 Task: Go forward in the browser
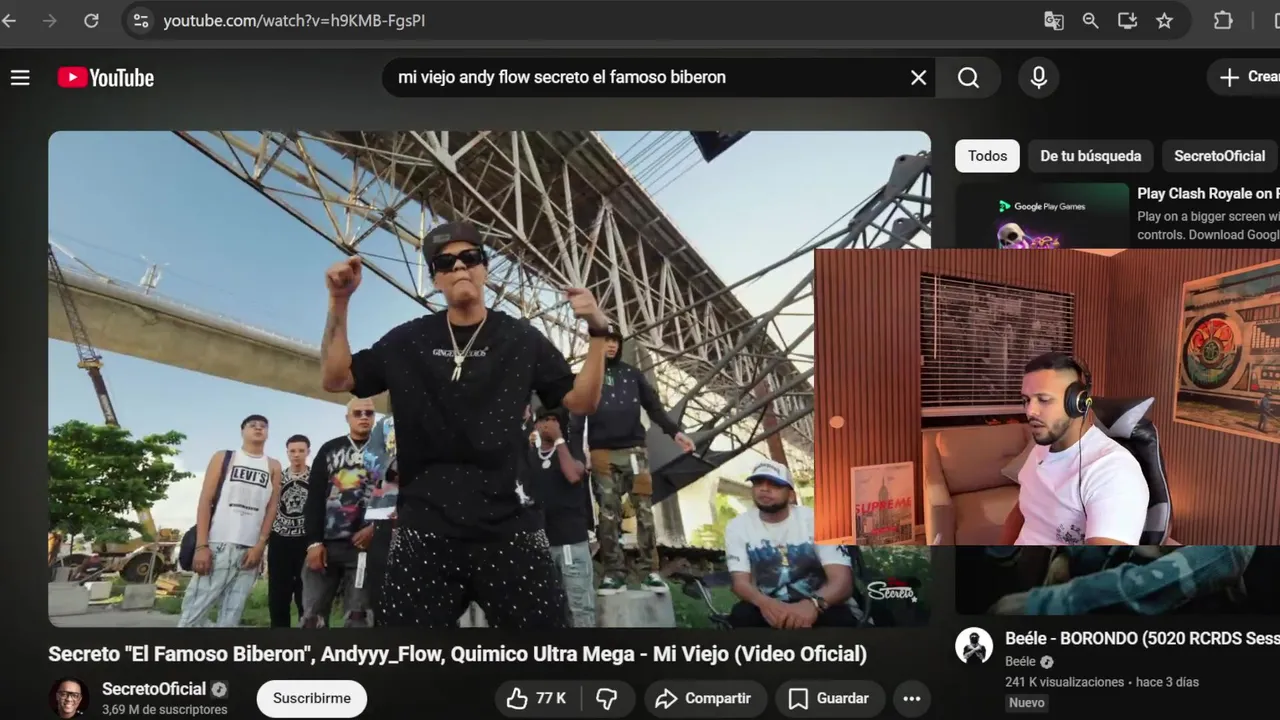(50, 20)
